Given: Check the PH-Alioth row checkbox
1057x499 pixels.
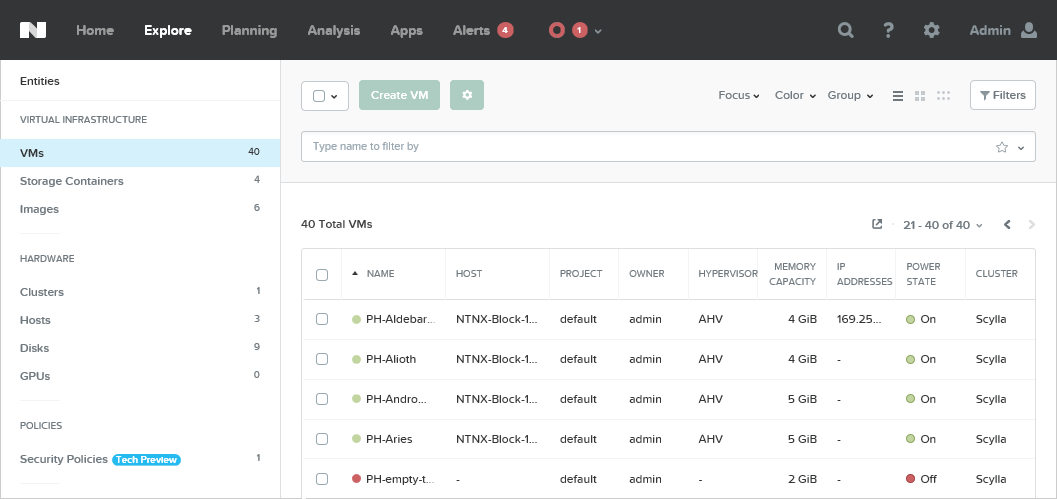Looking at the screenshot, I should 322,359.
